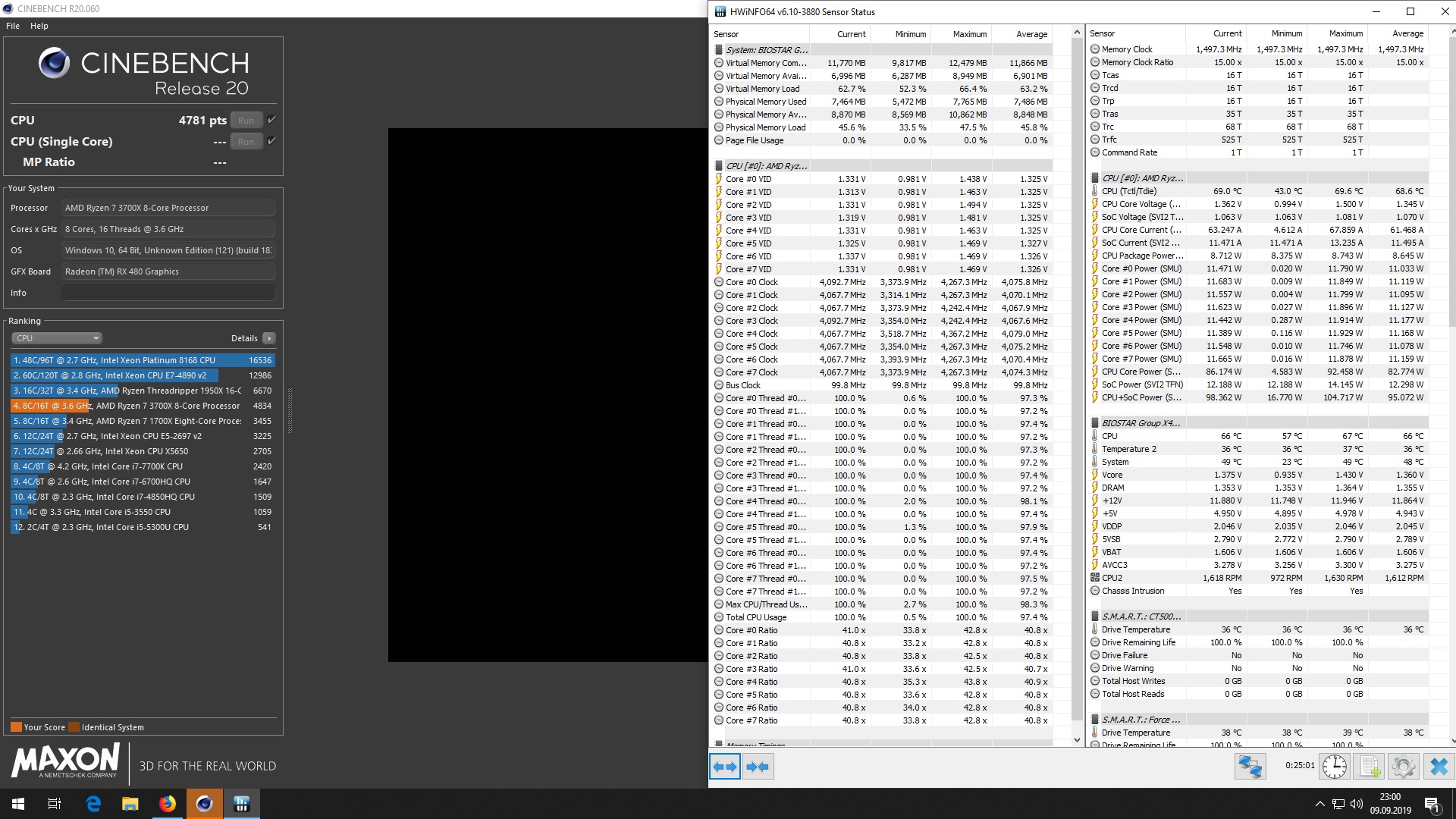Select ranking Threadripper 1950X entry
This screenshot has height=819, width=1456.
(x=143, y=391)
